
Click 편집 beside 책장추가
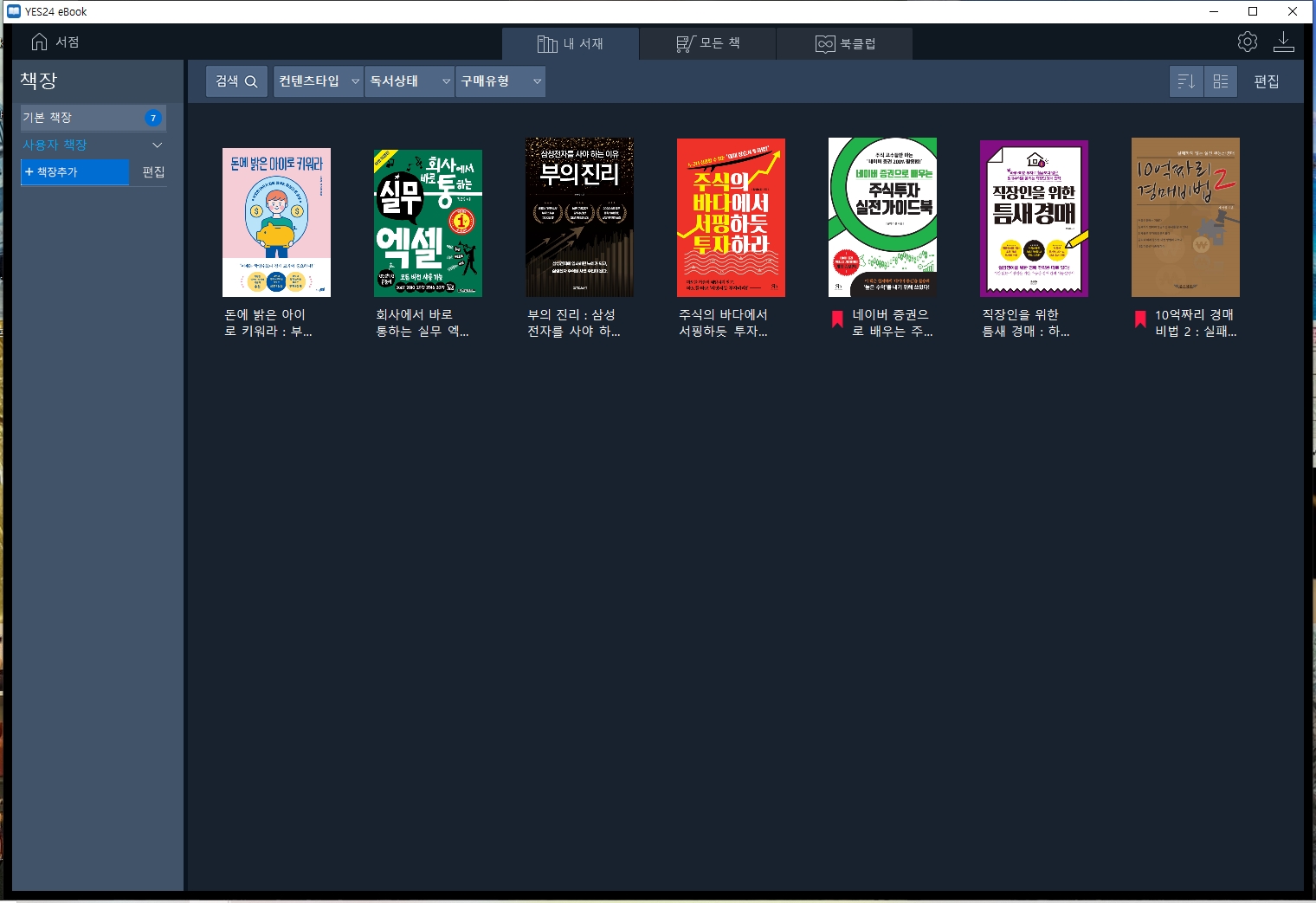coord(153,171)
